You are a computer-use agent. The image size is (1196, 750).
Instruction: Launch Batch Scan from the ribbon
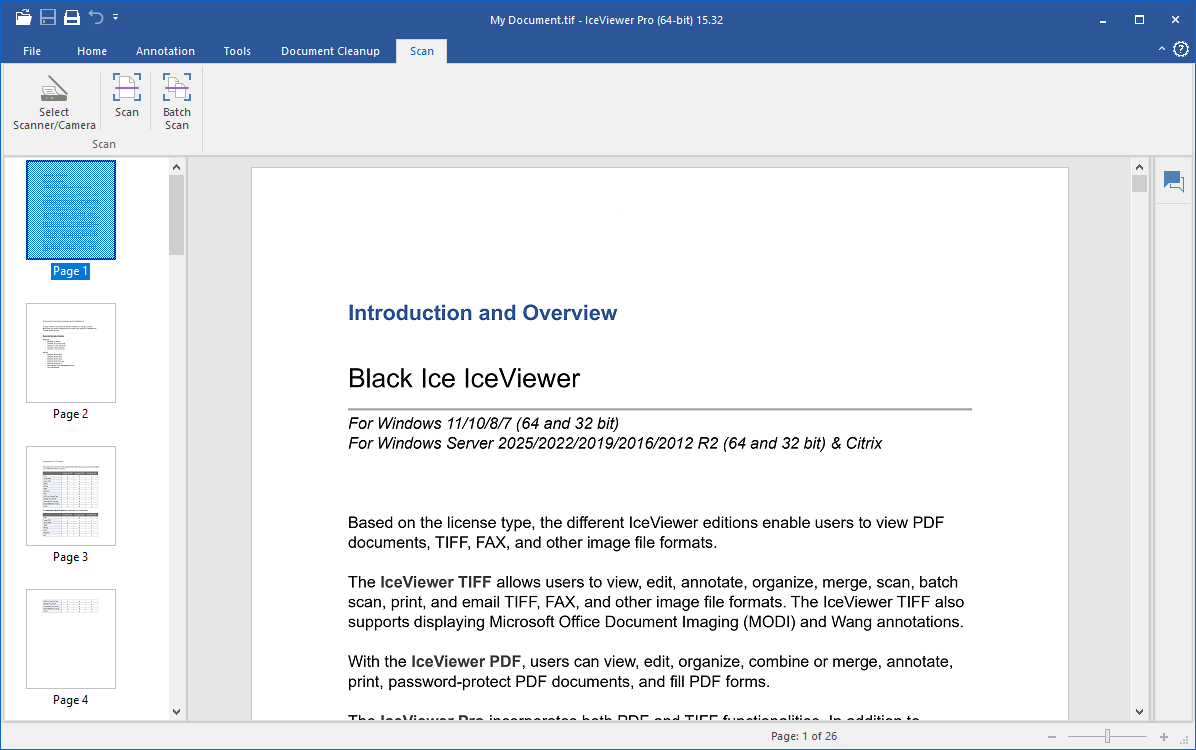coord(176,103)
